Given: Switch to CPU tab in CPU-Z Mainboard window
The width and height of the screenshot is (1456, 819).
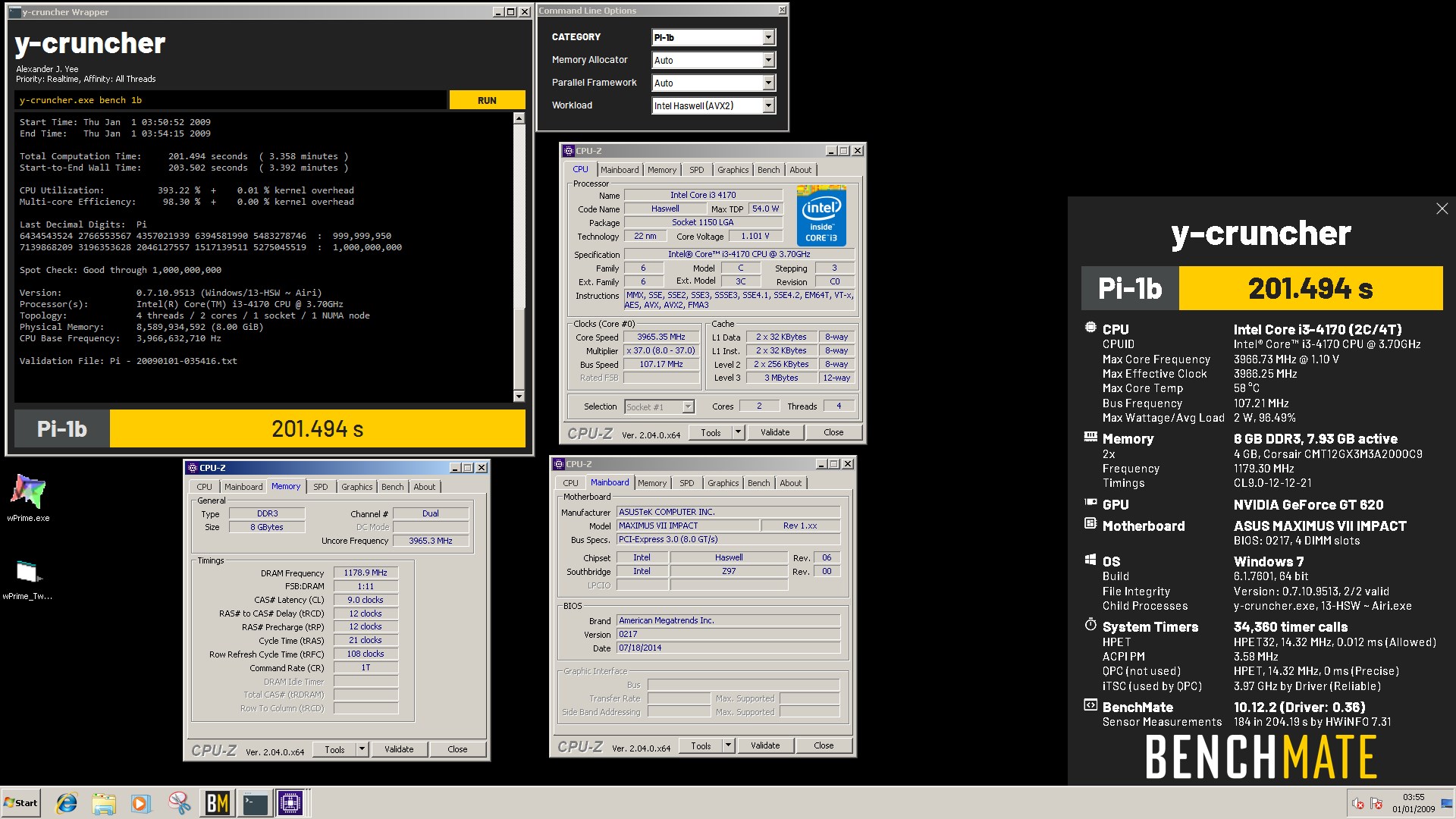Looking at the screenshot, I should pos(570,483).
